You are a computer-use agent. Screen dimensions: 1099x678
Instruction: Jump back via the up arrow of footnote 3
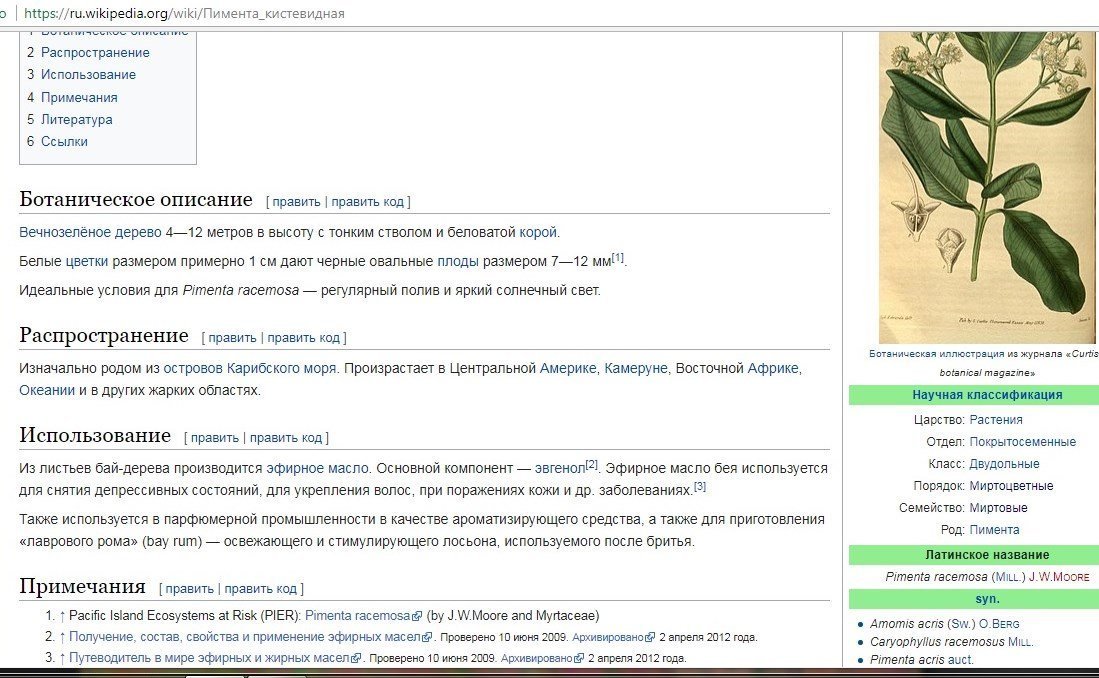pyautogui.click(x=62, y=658)
